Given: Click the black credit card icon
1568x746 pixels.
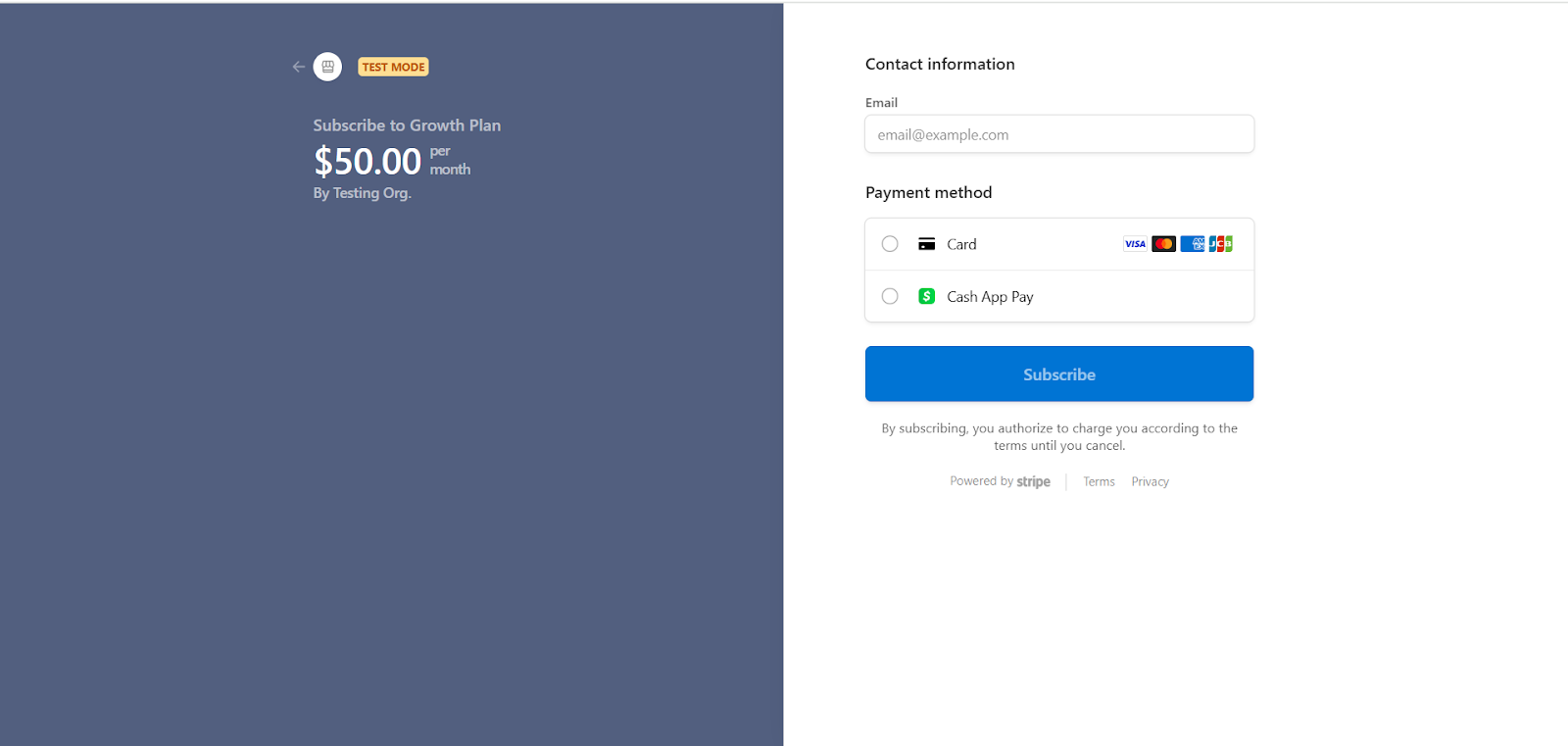Looking at the screenshot, I should point(926,244).
